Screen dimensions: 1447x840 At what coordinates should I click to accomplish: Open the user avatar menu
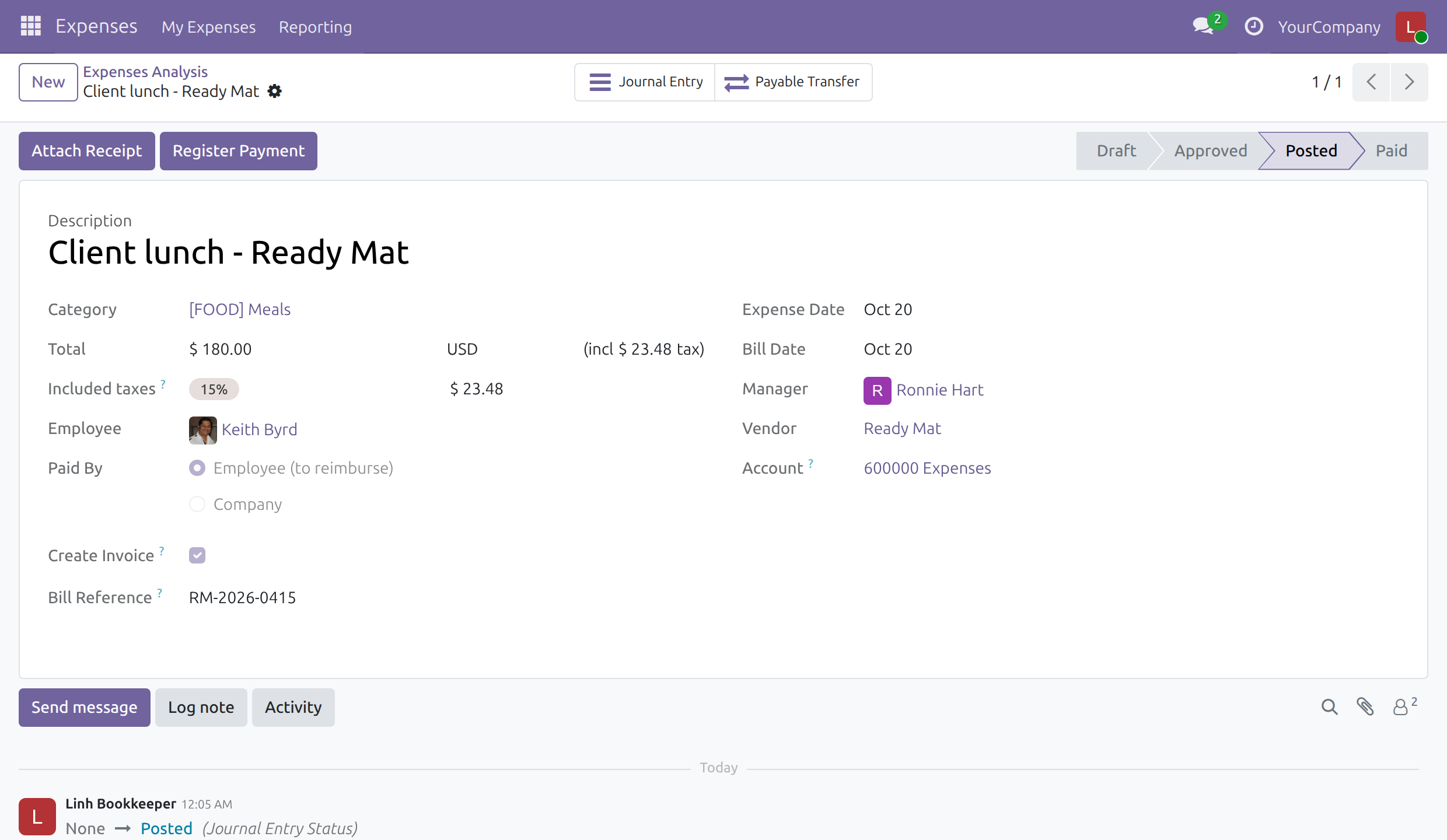[1411, 27]
